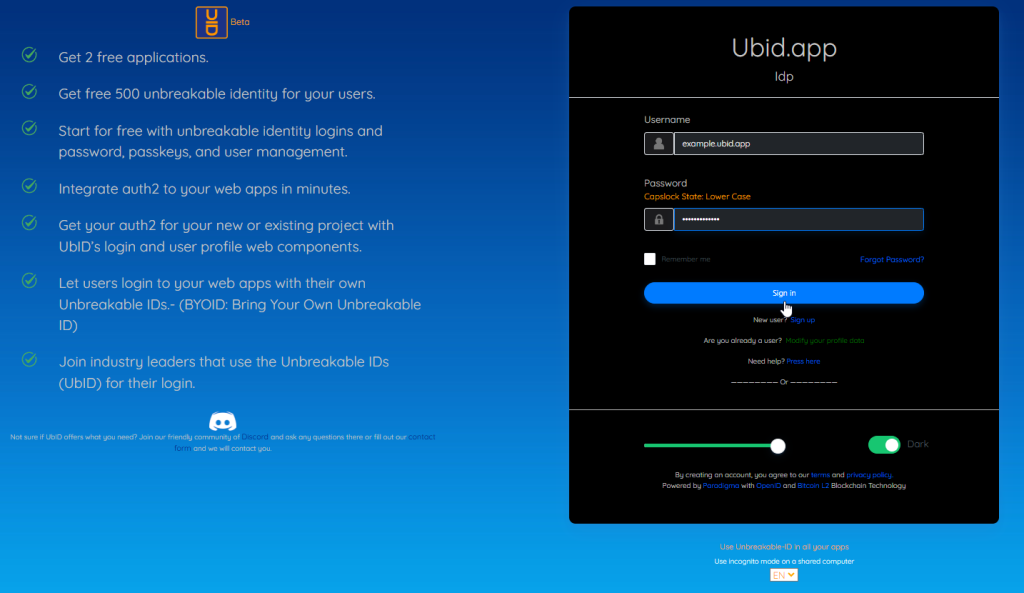Click the Discord logo icon
The width and height of the screenshot is (1024, 593).
[223, 422]
